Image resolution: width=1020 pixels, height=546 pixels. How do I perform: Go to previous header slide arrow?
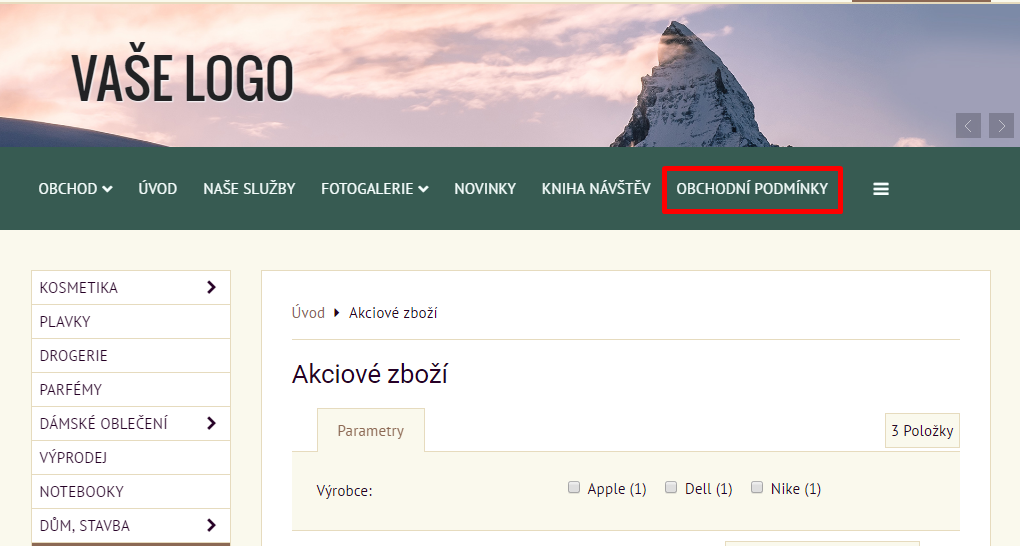pos(967,125)
